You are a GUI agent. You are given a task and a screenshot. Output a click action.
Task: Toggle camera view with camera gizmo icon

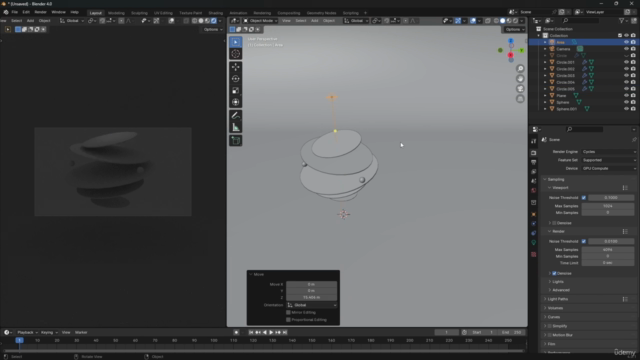click(520, 89)
